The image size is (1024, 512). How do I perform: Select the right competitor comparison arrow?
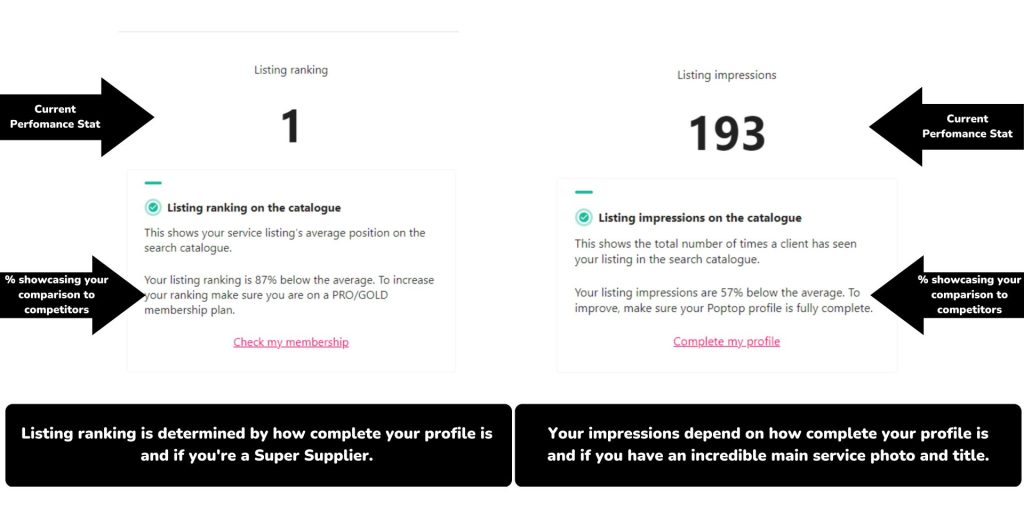pos(950,295)
